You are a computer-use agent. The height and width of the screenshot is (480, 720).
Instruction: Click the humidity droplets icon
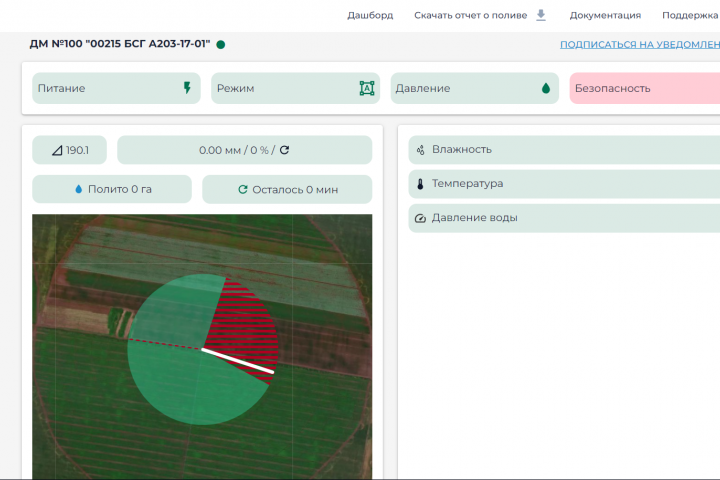click(x=420, y=150)
